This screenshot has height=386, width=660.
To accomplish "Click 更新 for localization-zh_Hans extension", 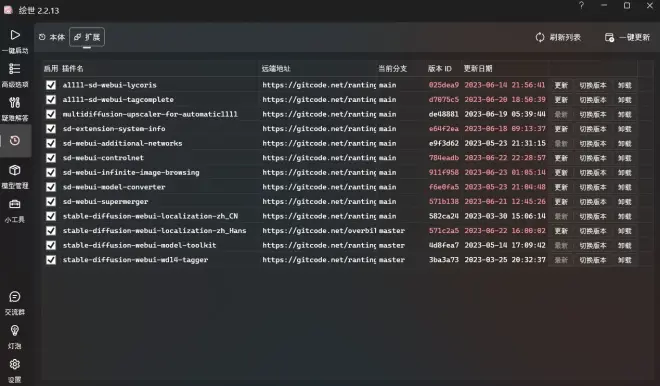I will tap(561, 231).
